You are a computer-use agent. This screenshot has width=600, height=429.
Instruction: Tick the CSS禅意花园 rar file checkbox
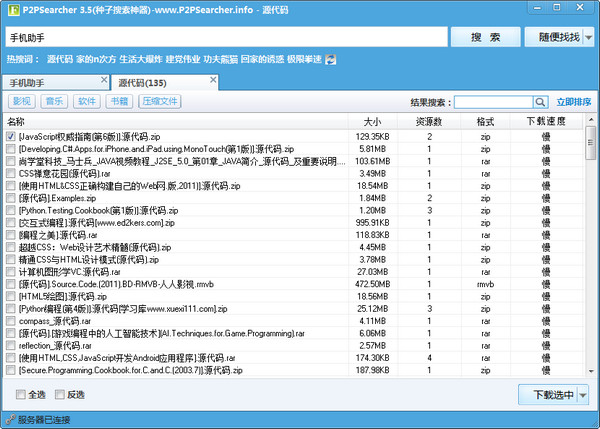[x=11, y=173]
